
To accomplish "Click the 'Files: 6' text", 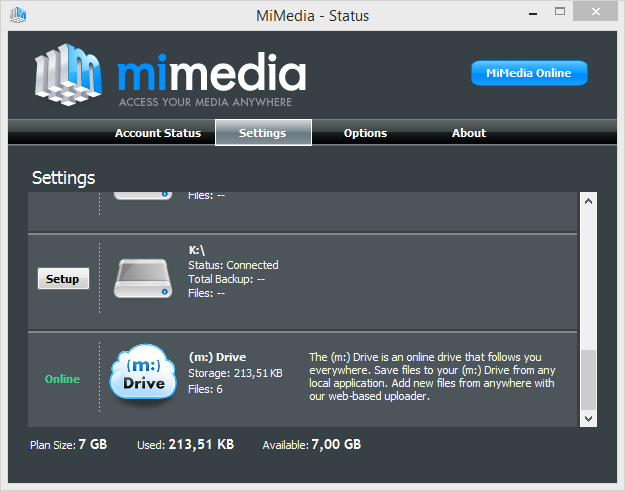I will 205,389.
